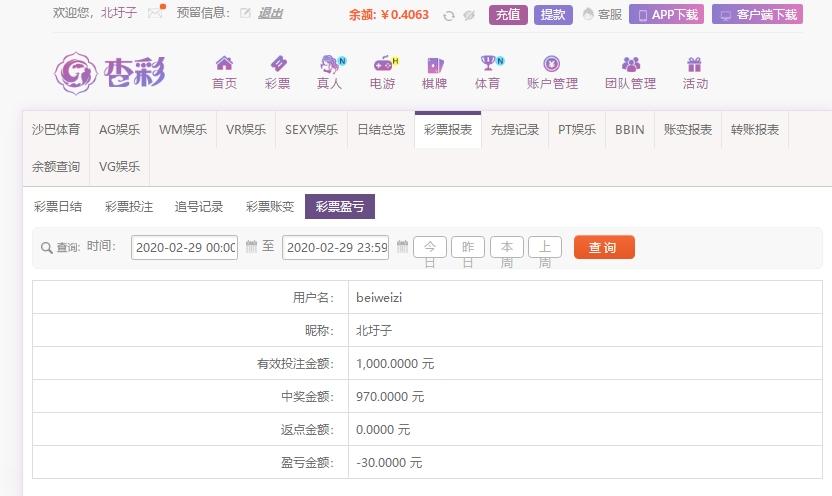Select the 彩票盈亏 sub-tab
Viewport: 832px width, 496px height.
pyautogui.click(x=340, y=206)
